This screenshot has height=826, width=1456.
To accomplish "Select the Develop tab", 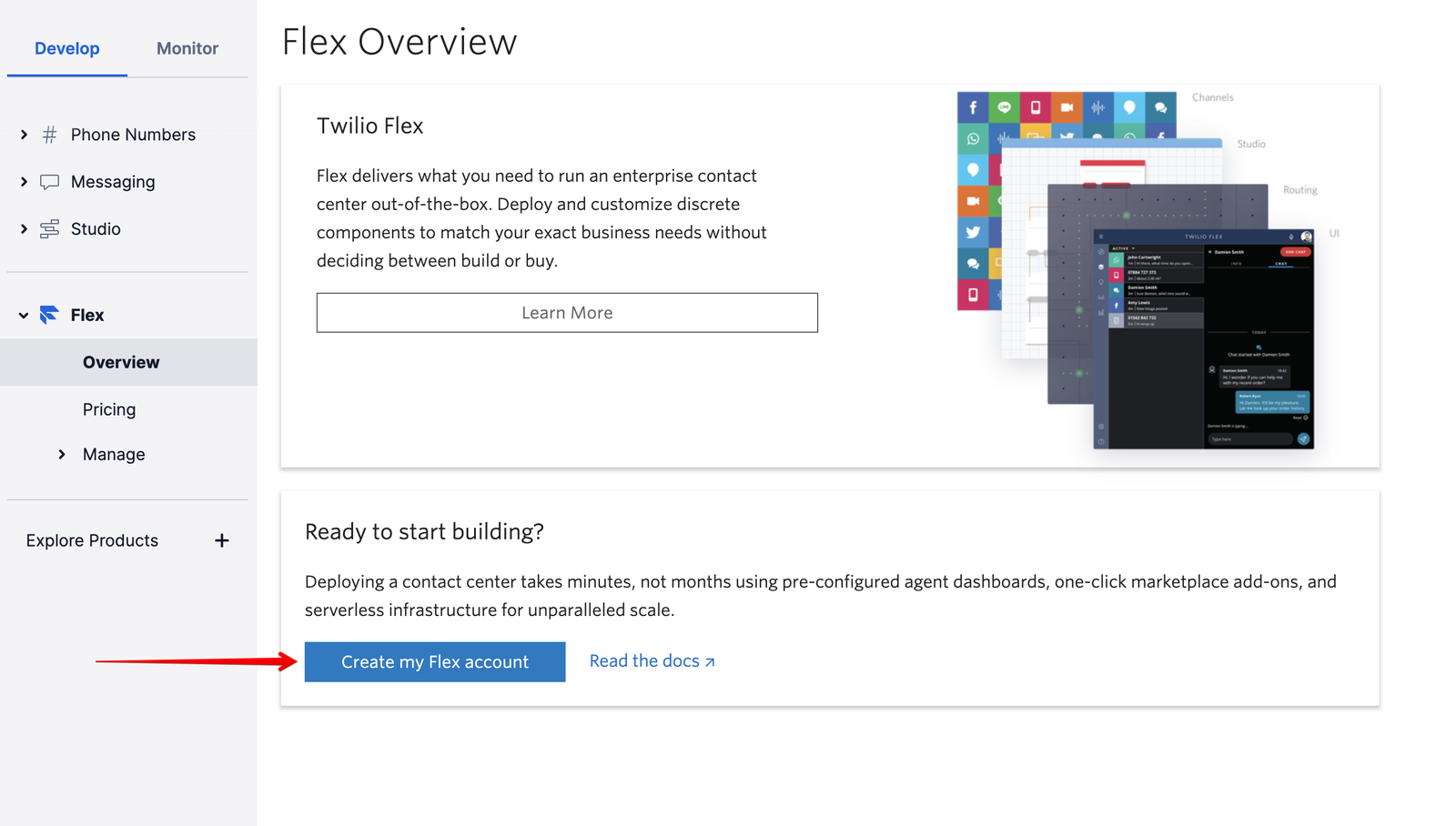I will (66, 48).
